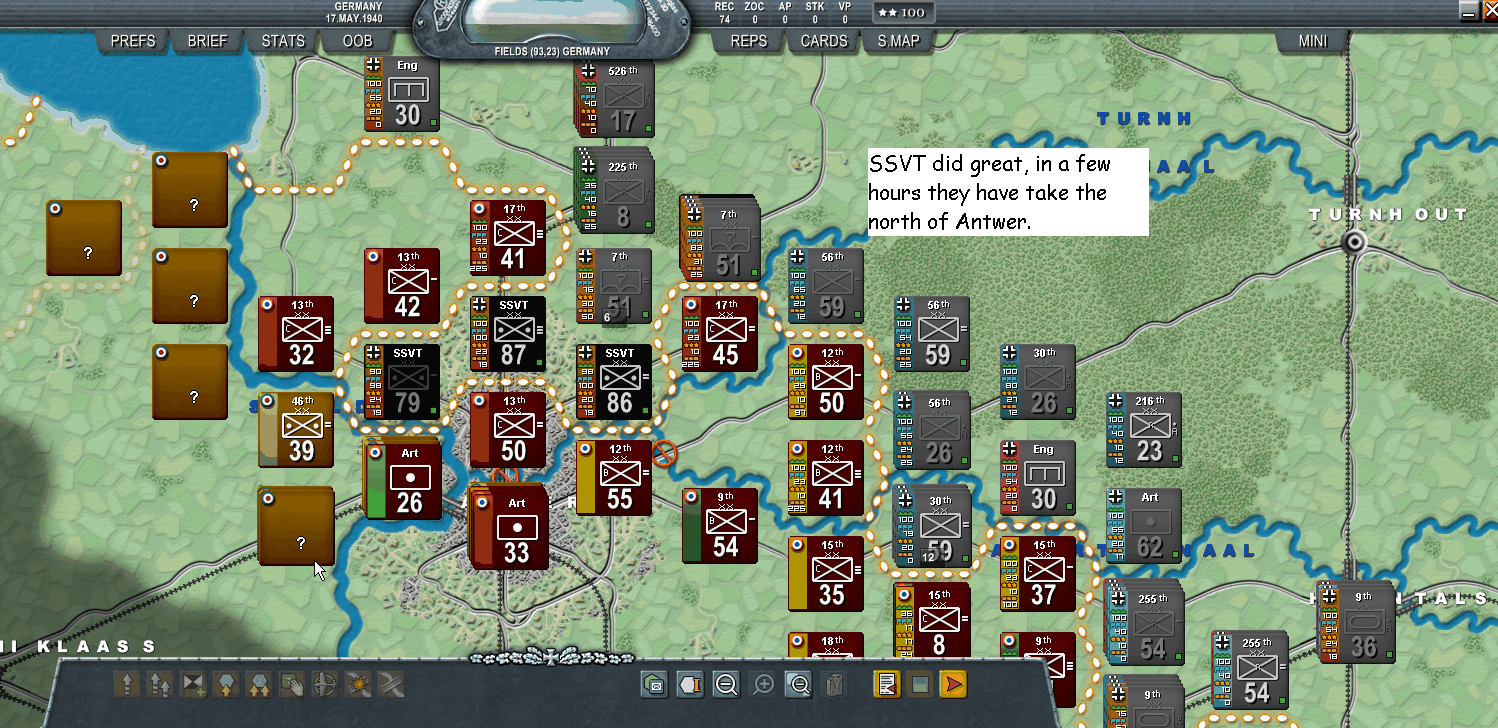This screenshot has width=1498, height=728.
Task: Select the French 13th unit numbered 32
Action: pos(297,334)
